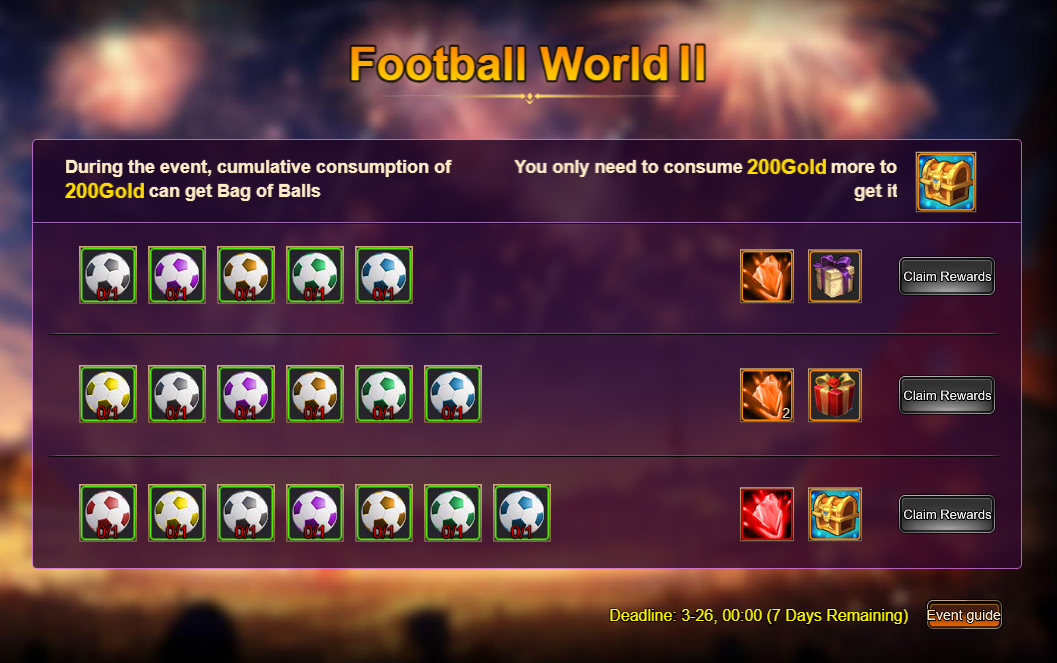Image resolution: width=1057 pixels, height=663 pixels.
Task: Select the black ball in first row
Action: [108, 275]
